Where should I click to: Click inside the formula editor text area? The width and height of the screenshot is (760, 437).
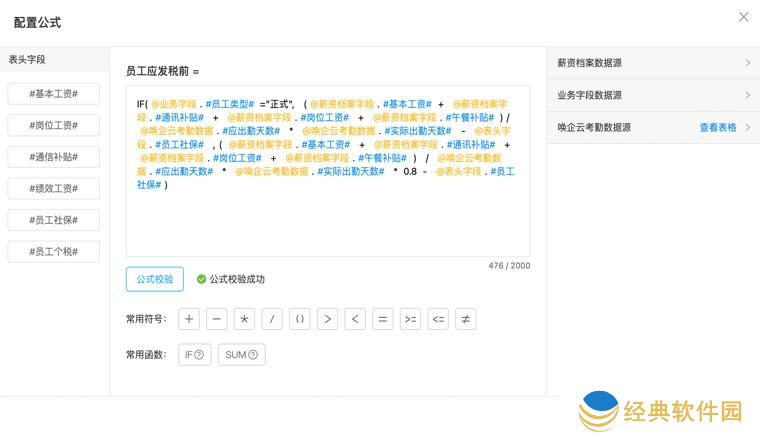click(328, 225)
